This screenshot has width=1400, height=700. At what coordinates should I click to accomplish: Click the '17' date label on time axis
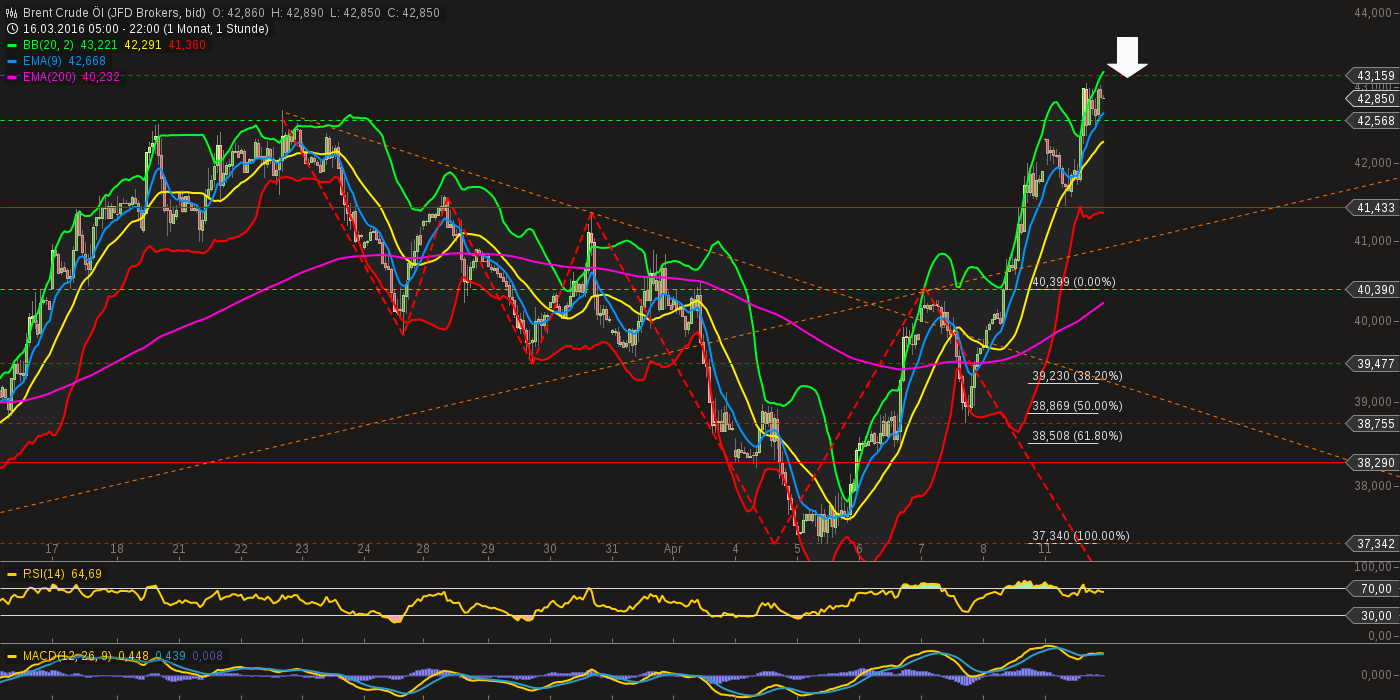pos(52,550)
